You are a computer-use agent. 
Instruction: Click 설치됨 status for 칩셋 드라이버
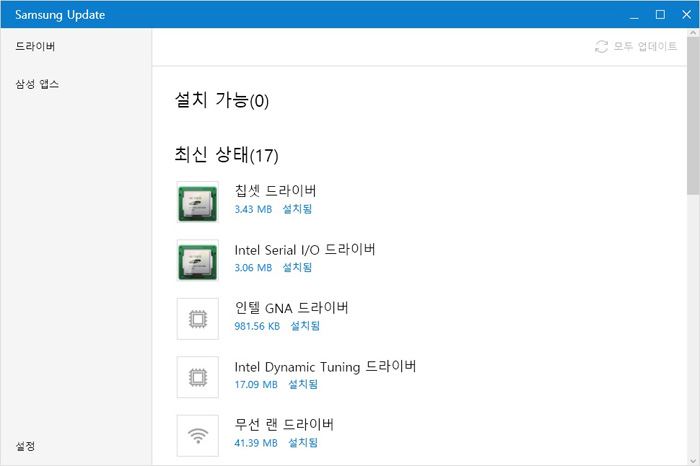(x=297, y=209)
